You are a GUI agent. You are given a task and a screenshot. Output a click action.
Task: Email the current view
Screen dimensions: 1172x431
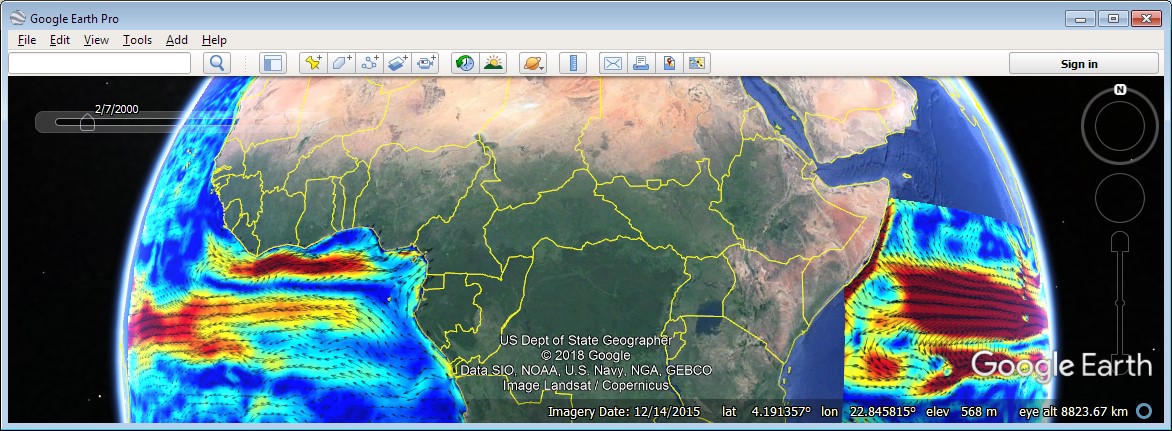(612, 63)
